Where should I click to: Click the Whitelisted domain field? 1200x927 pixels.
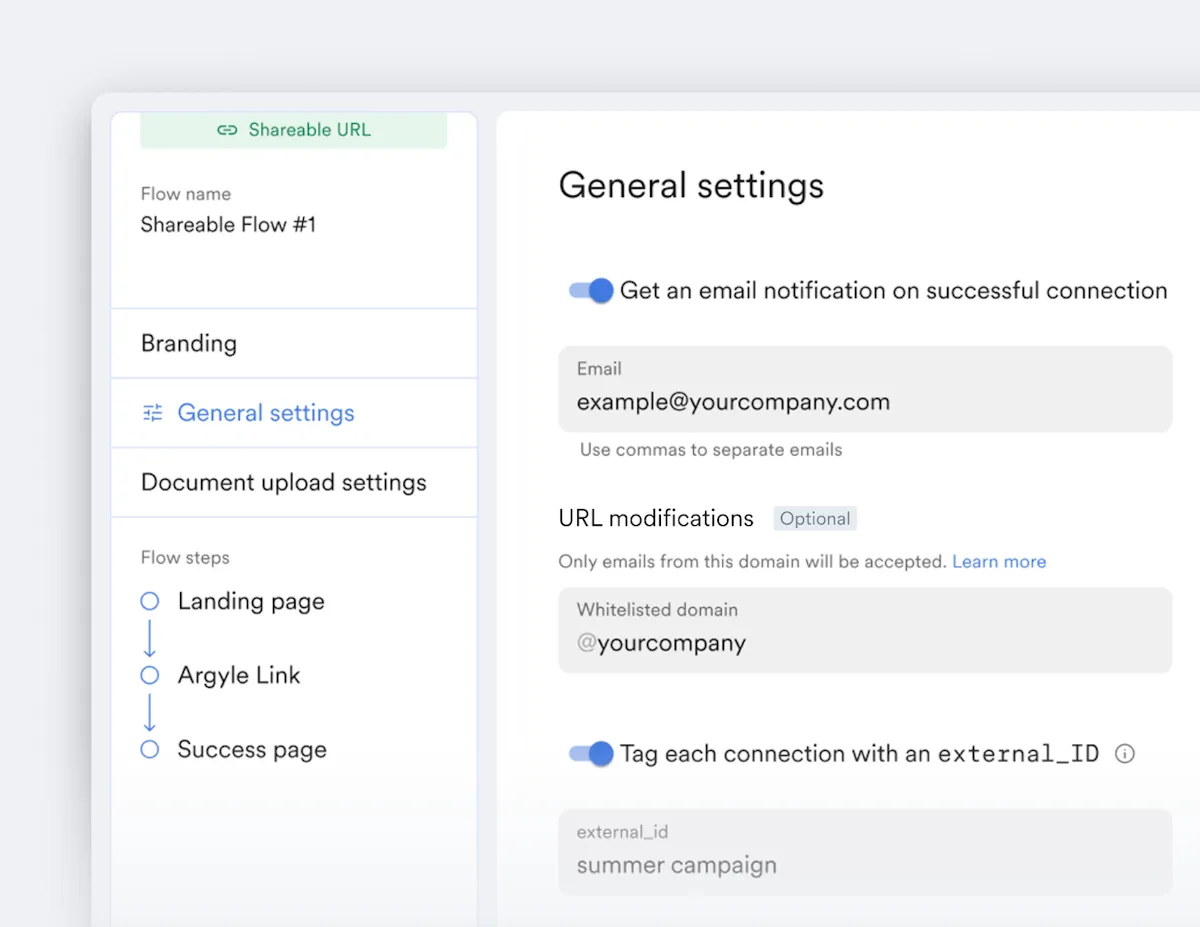[x=865, y=642]
